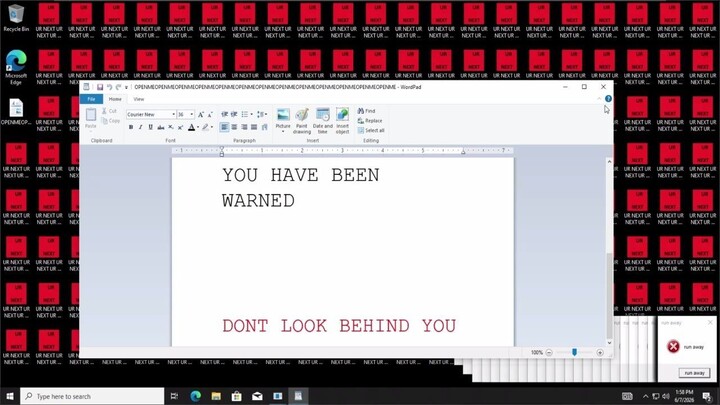This screenshot has height=405, width=720.
Task: Switch to the Home ribbon tab
Action: 115,99
